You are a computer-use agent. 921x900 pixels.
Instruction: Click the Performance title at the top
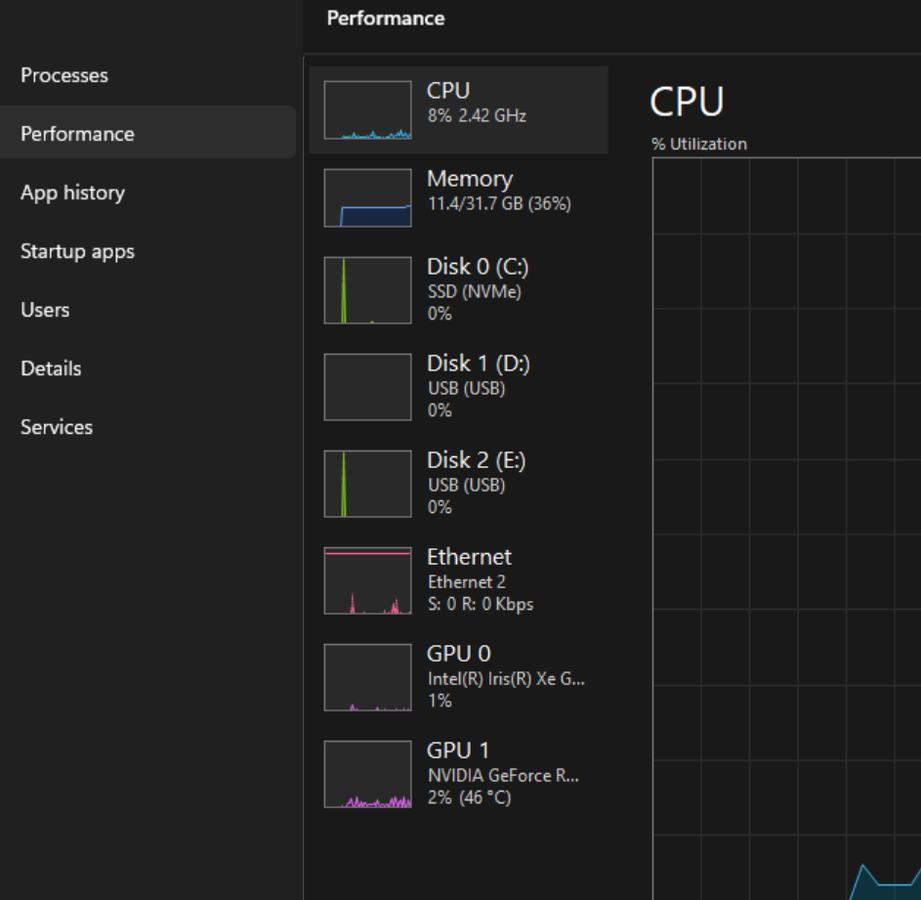point(385,18)
